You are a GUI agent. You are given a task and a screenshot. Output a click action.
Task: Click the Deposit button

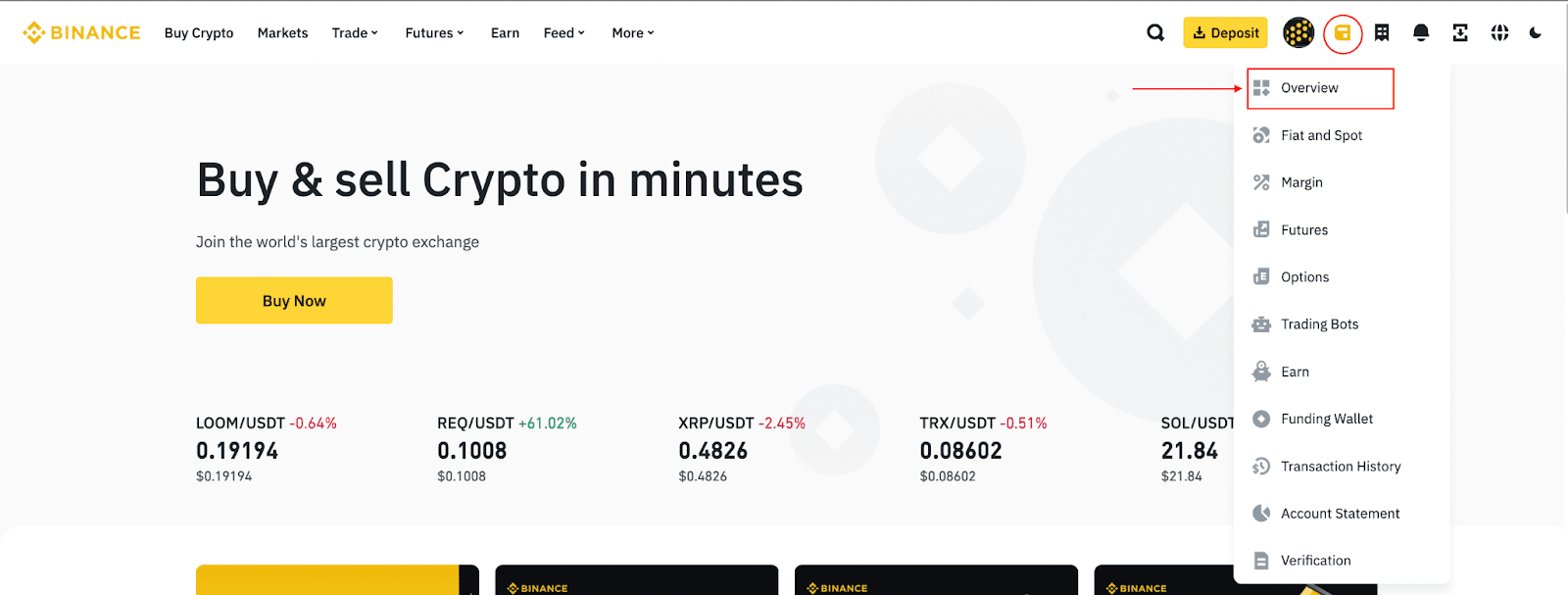click(1225, 33)
